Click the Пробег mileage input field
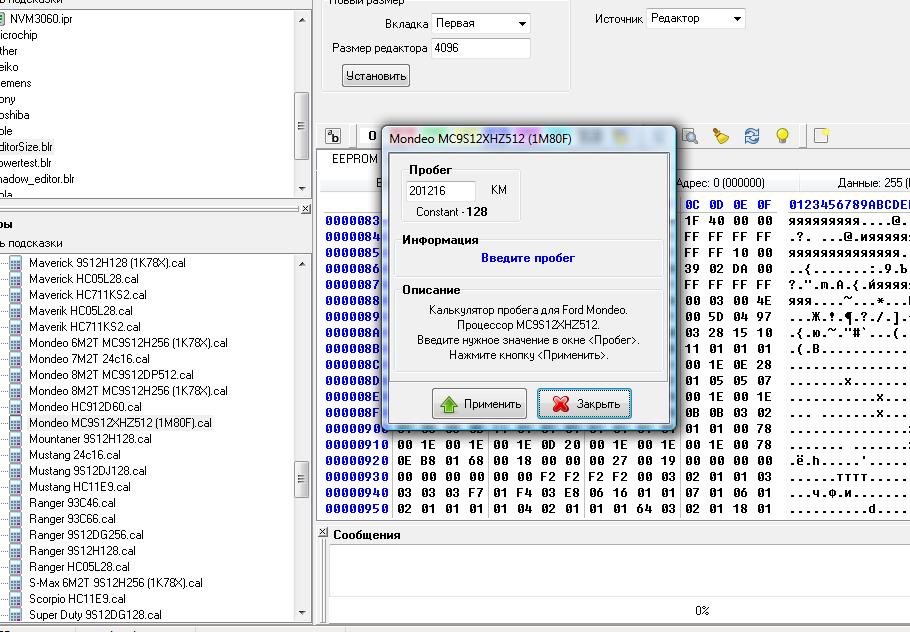Screen dimensions: 910x632 click(441, 190)
